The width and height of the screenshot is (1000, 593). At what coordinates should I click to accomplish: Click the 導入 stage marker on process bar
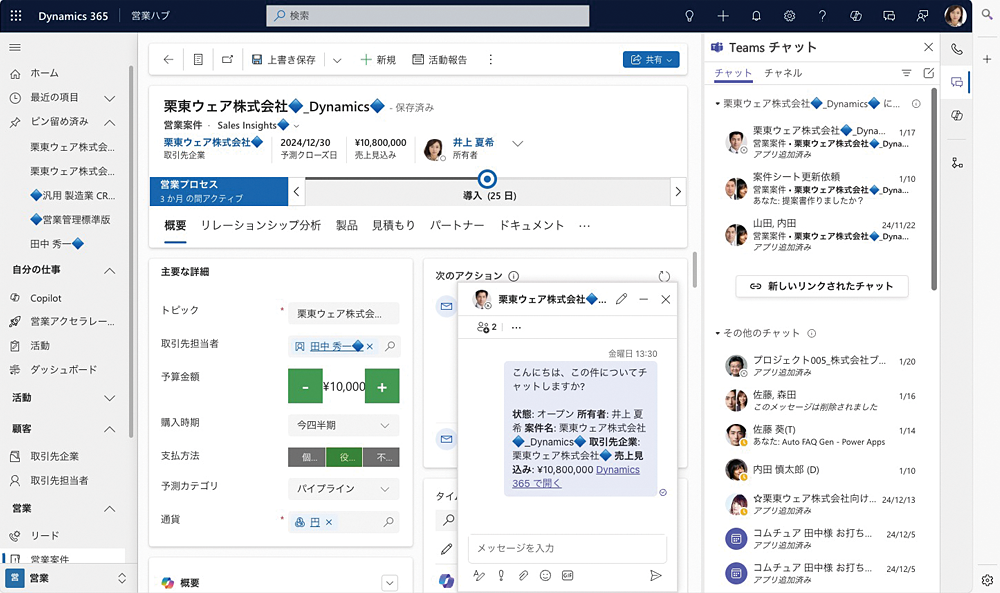pyautogui.click(x=487, y=179)
